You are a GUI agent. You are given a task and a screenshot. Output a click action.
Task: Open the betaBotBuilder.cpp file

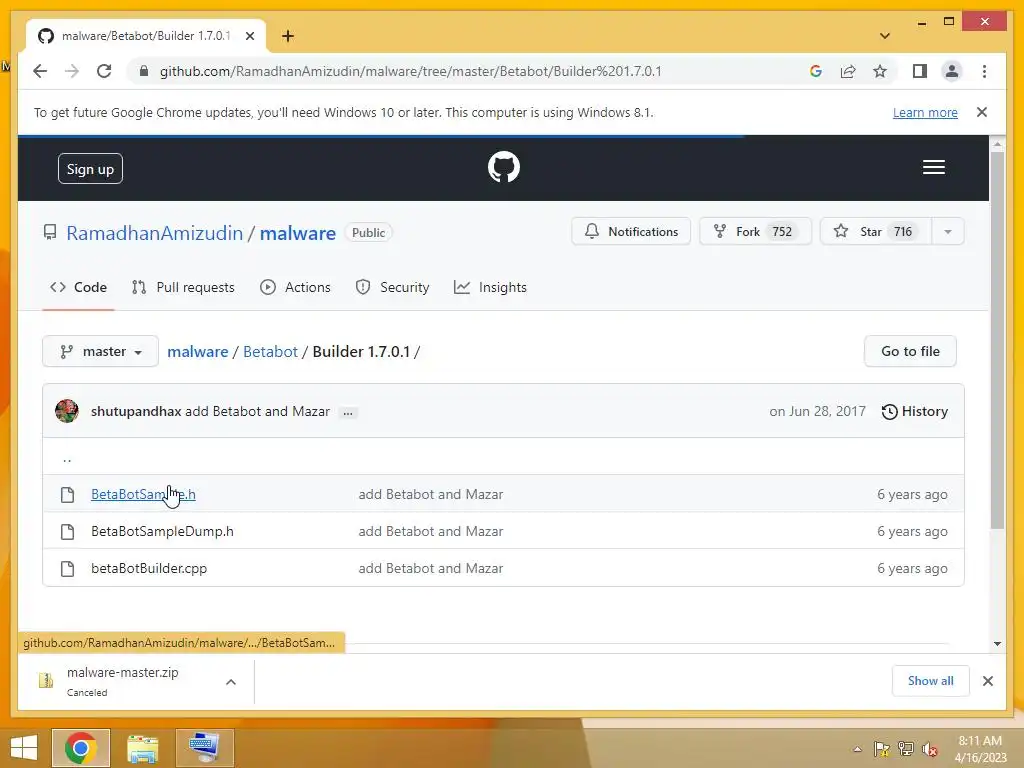(x=149, y=569)
